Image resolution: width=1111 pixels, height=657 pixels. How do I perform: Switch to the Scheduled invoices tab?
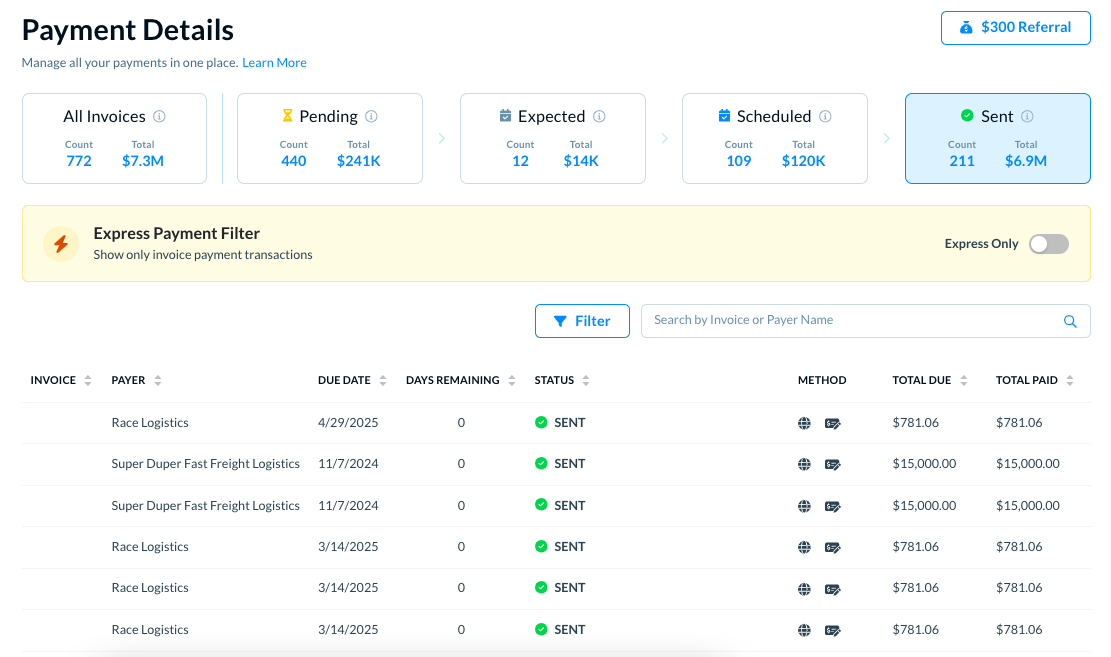774,139
